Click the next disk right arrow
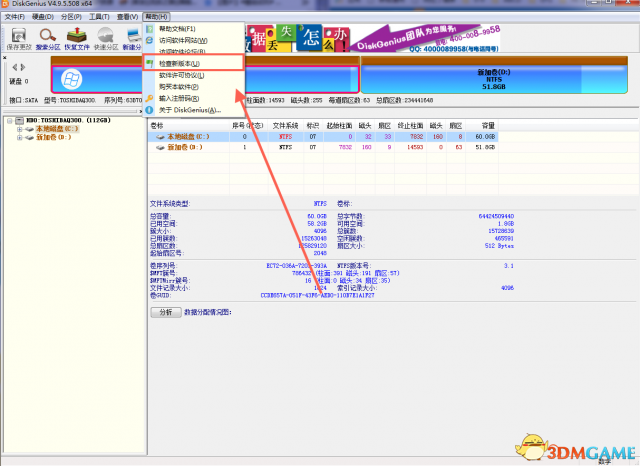Viewport: 640px width, 466px height. tap(23, 67)
